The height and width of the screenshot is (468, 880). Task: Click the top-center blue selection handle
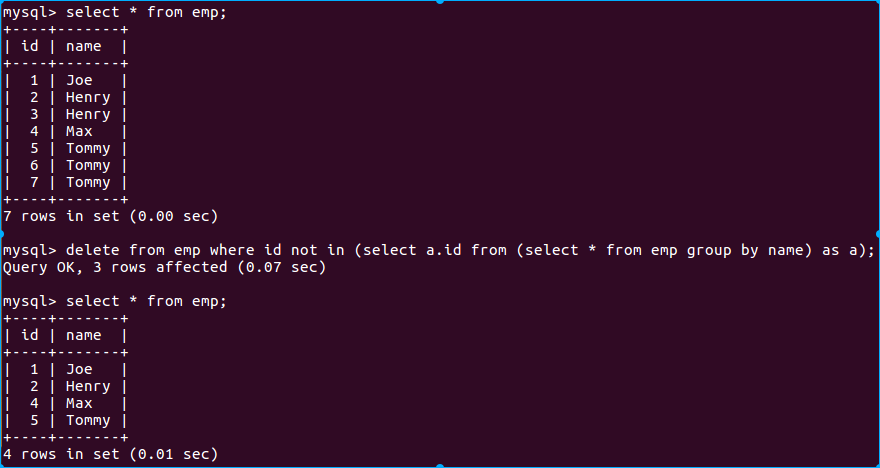(x=440, y=2)
